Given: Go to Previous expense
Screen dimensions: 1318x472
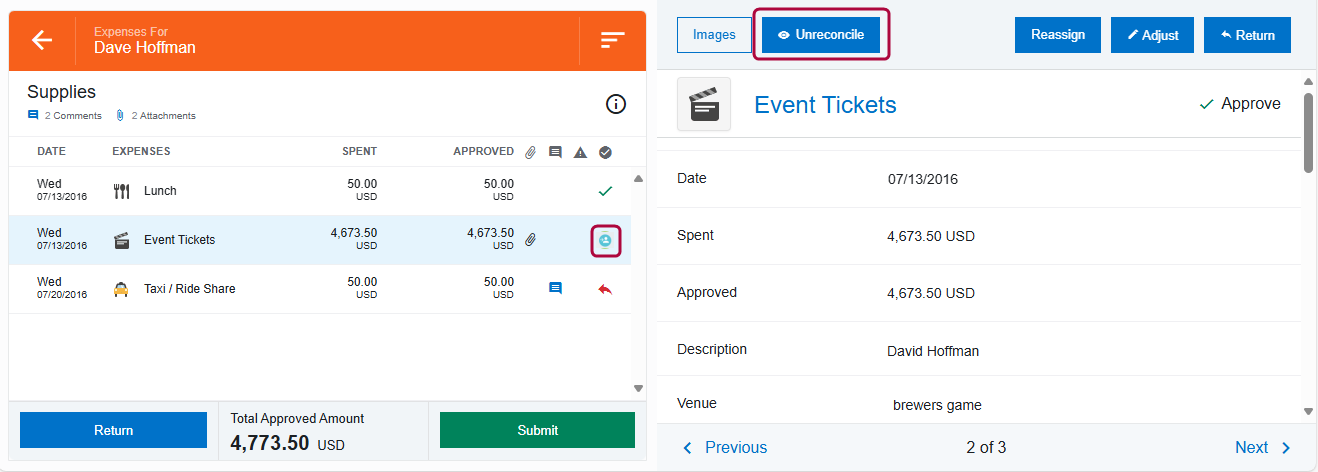Looking at the screenshot, I should click(725, 448).
